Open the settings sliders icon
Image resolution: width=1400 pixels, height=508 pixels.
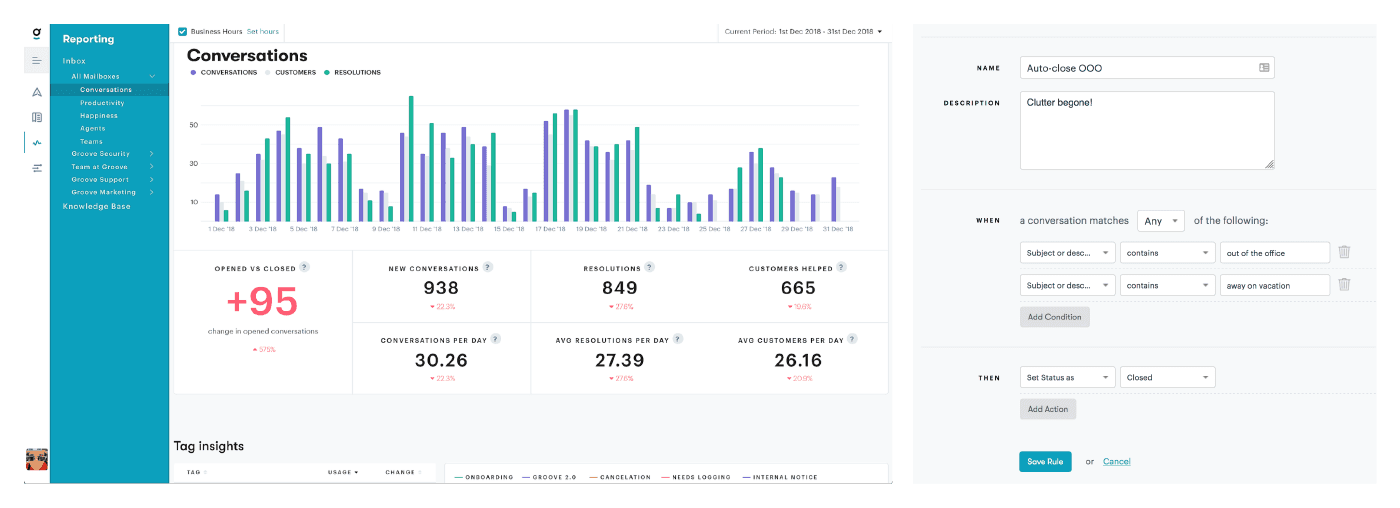pyautogui.click(x=37, y=168)
